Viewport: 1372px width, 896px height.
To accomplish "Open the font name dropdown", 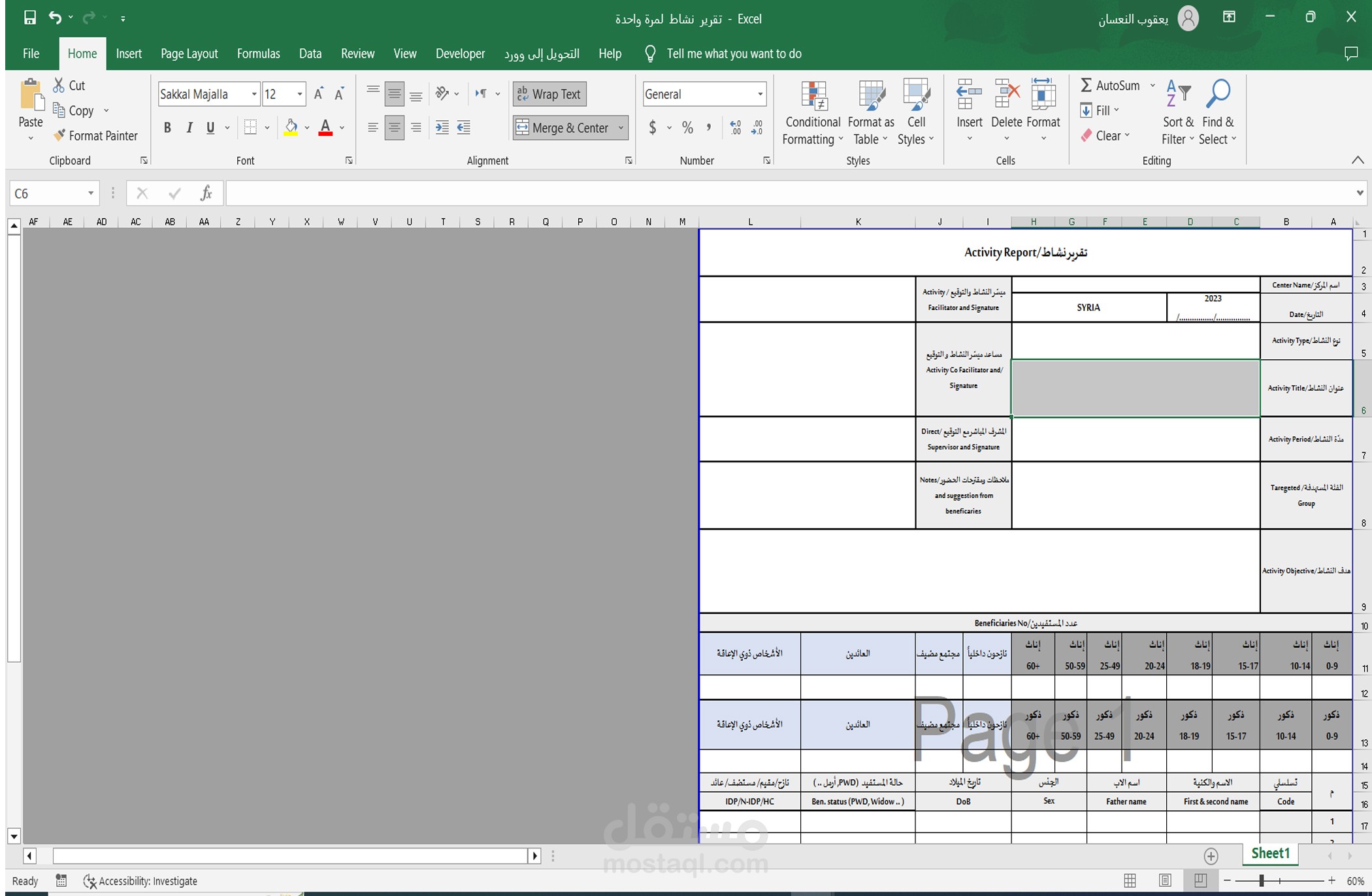I will pyautogui.click(x=253, y=94).
